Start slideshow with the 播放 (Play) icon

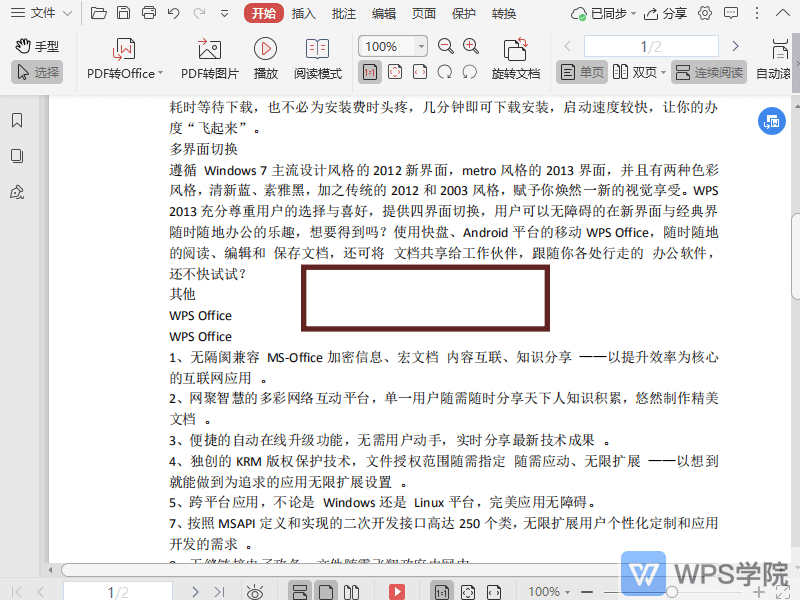click(x=264, y=58)
